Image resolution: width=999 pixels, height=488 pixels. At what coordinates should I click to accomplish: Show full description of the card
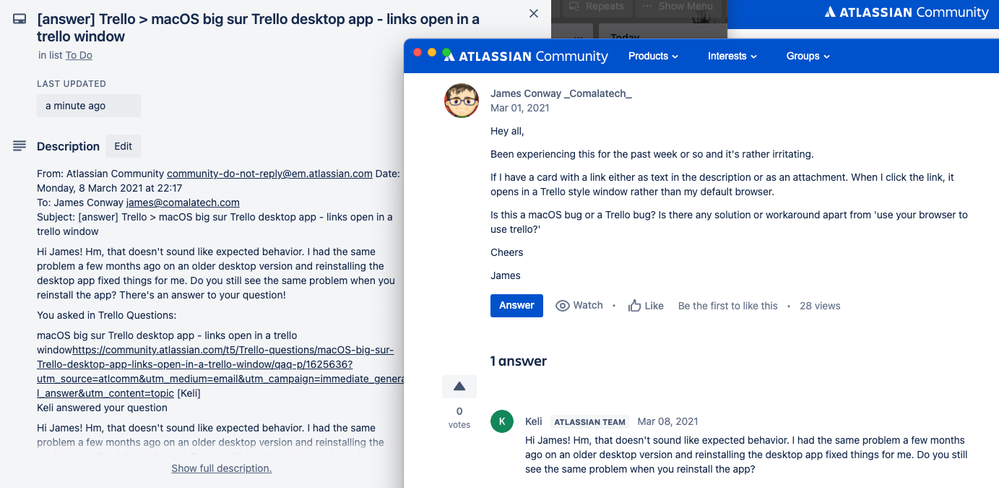click(221, 468)
